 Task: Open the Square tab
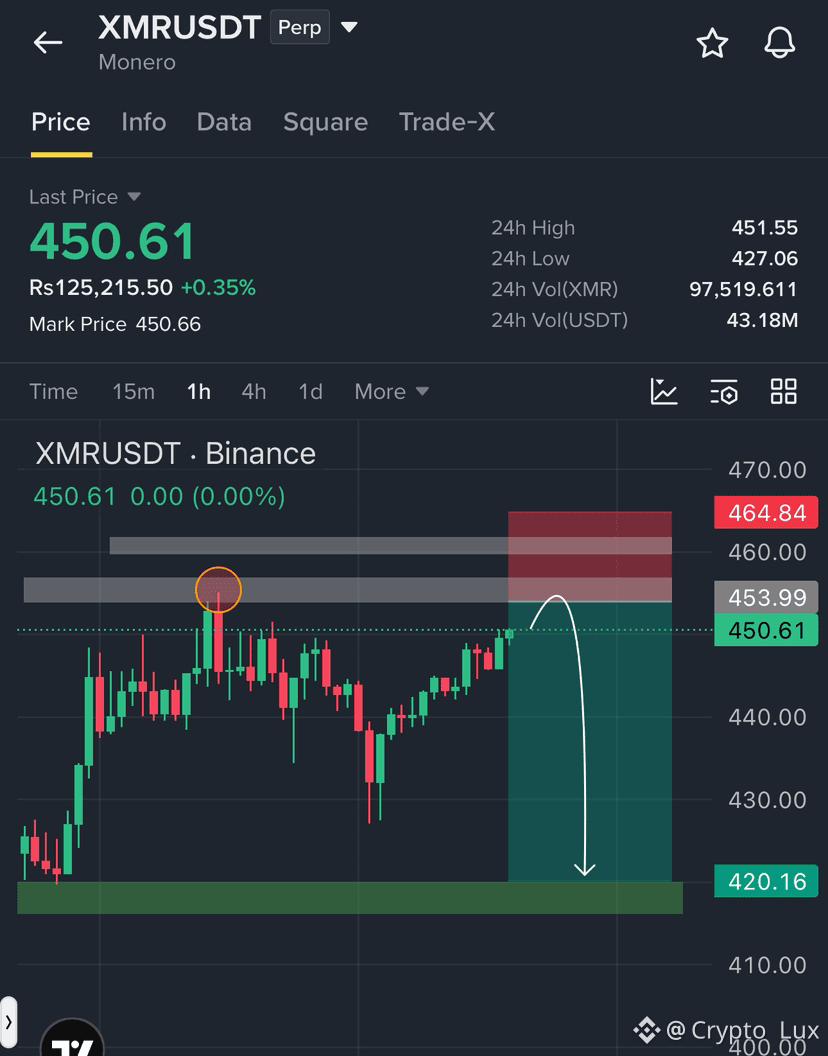325,122
